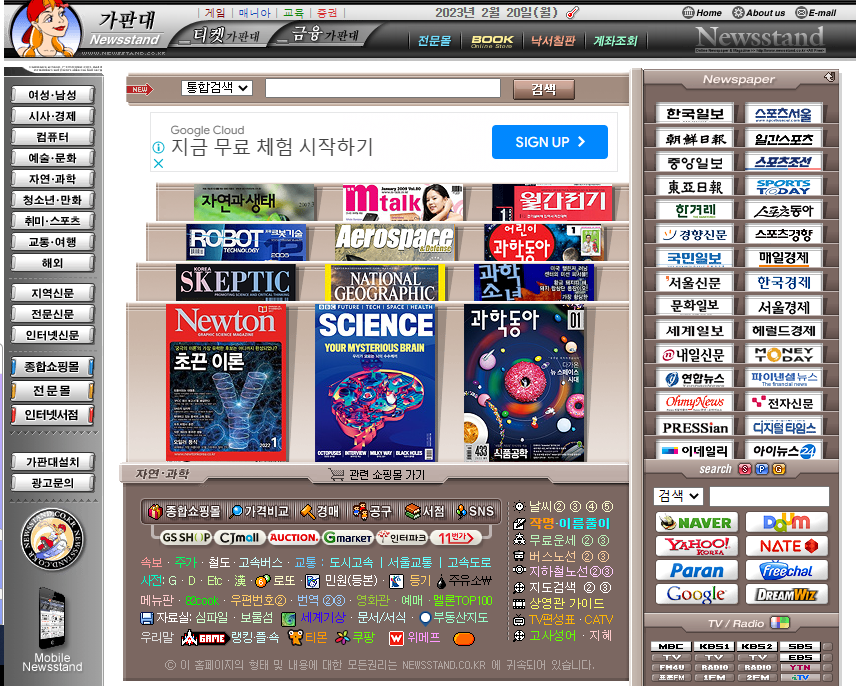The image size is (856, 686).
Task: Click the collapse icon in Newspaper header
Action: tap(830, 77)
